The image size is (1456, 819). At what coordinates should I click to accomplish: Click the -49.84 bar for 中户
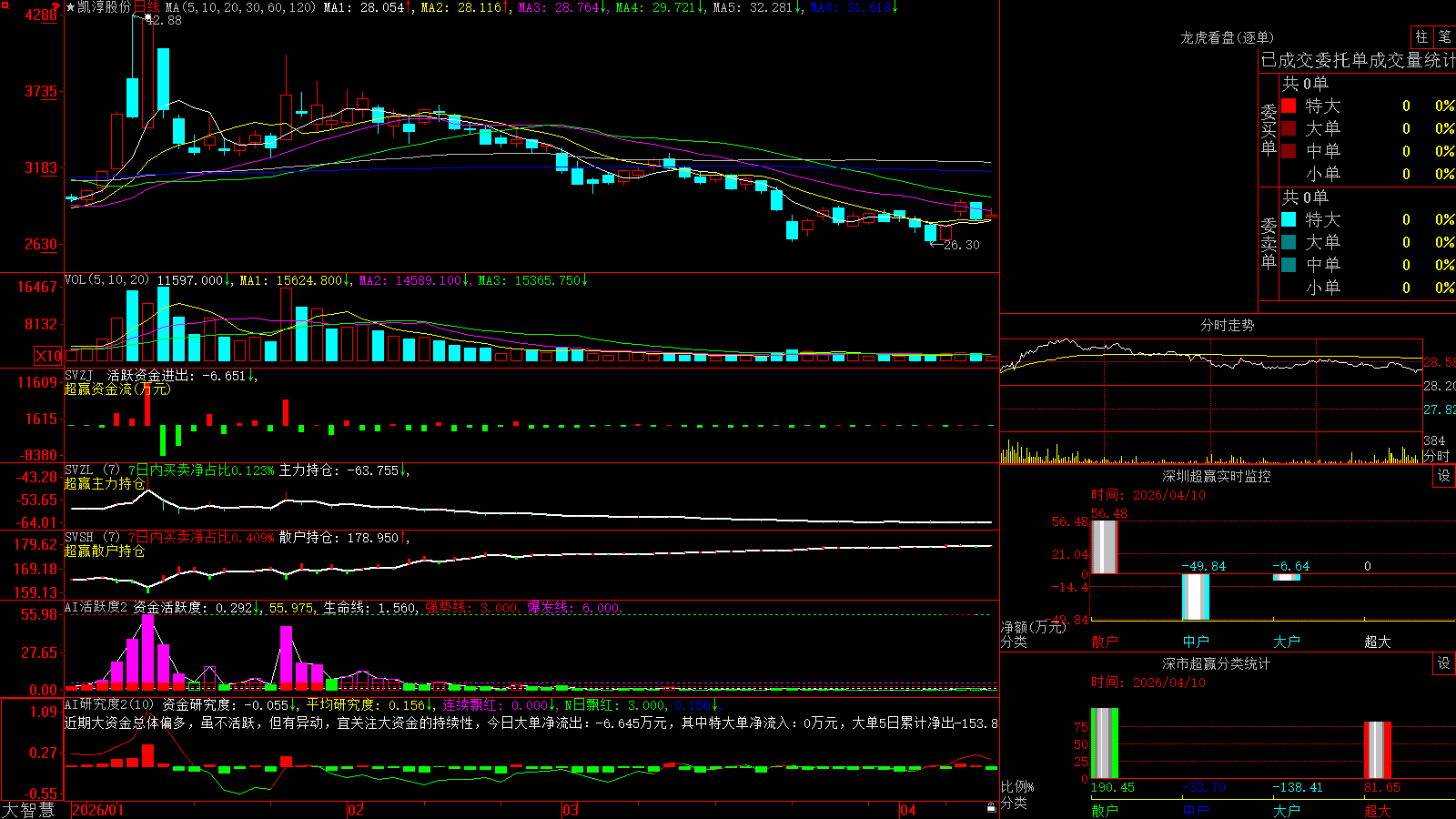1196,597
